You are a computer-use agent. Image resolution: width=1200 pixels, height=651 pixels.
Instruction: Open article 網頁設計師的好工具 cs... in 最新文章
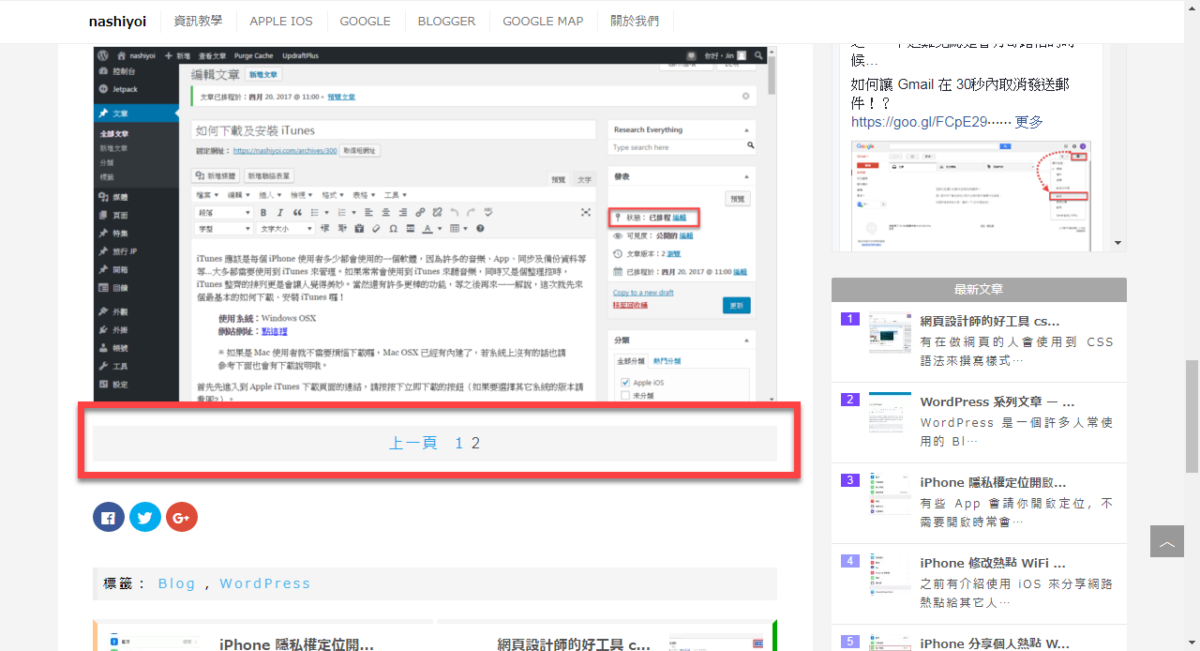coord(989,321)
